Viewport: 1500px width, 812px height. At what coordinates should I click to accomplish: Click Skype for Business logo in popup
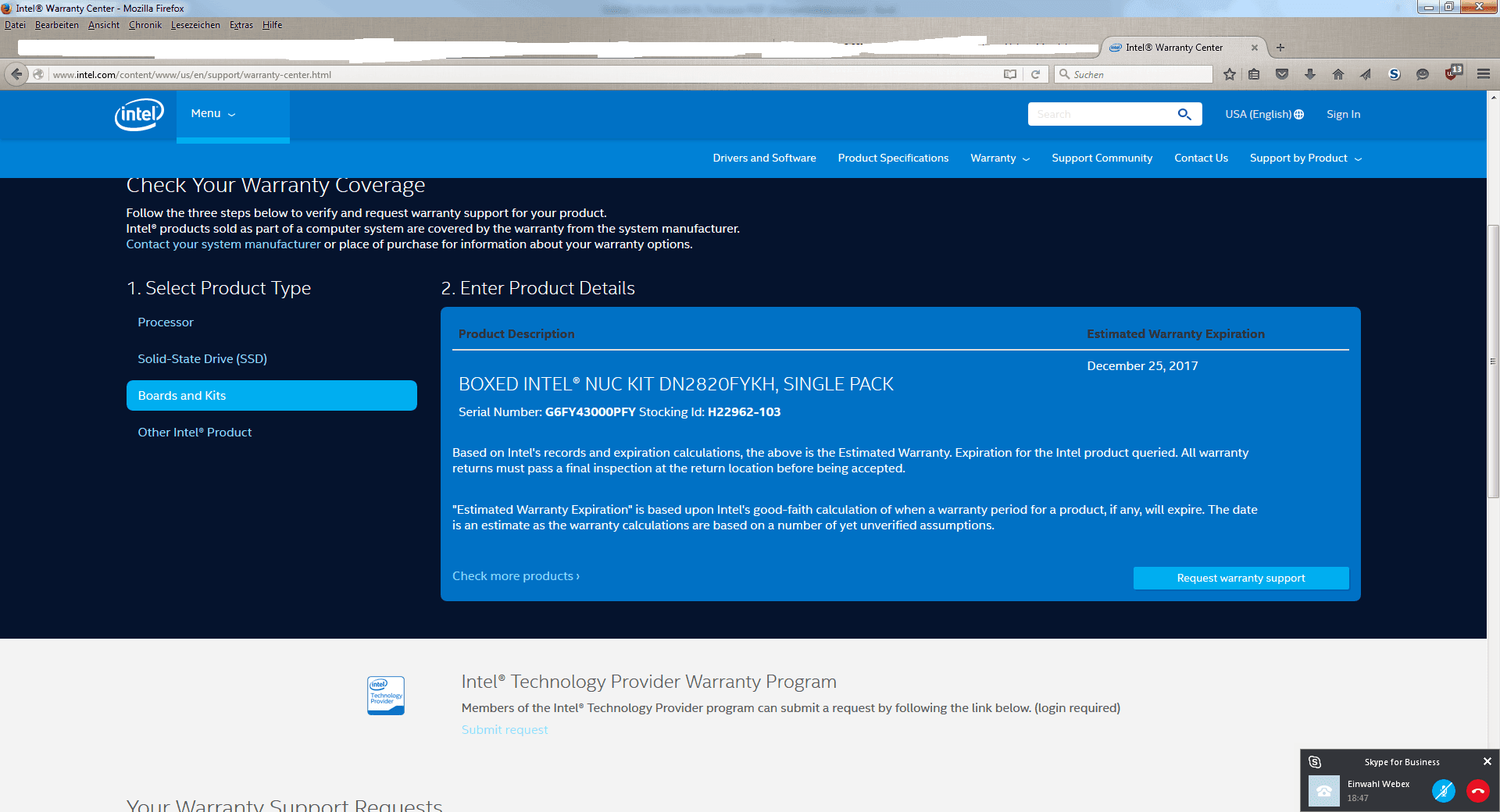(x=1315, y=762)
